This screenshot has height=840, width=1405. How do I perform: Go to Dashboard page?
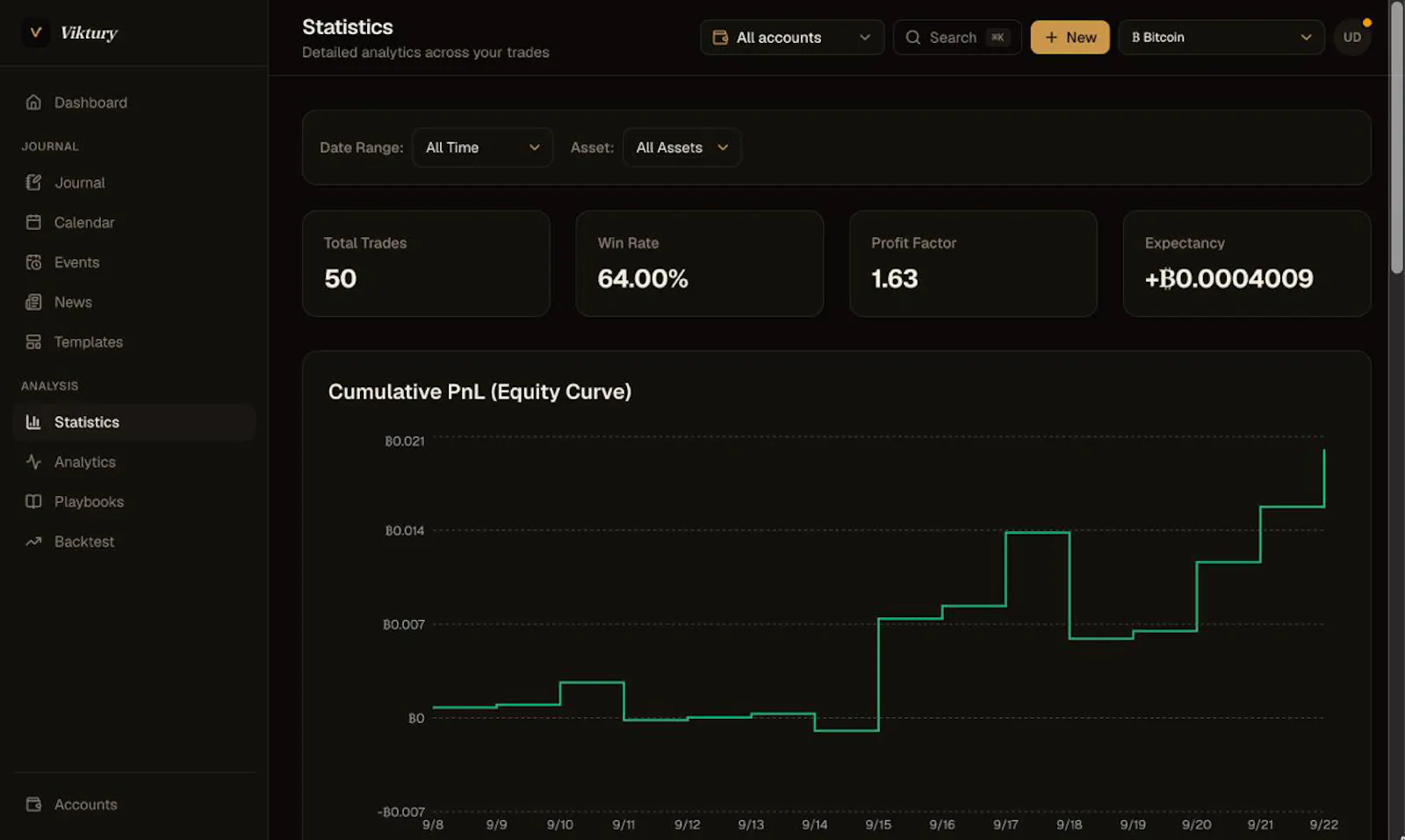point(134,103)
